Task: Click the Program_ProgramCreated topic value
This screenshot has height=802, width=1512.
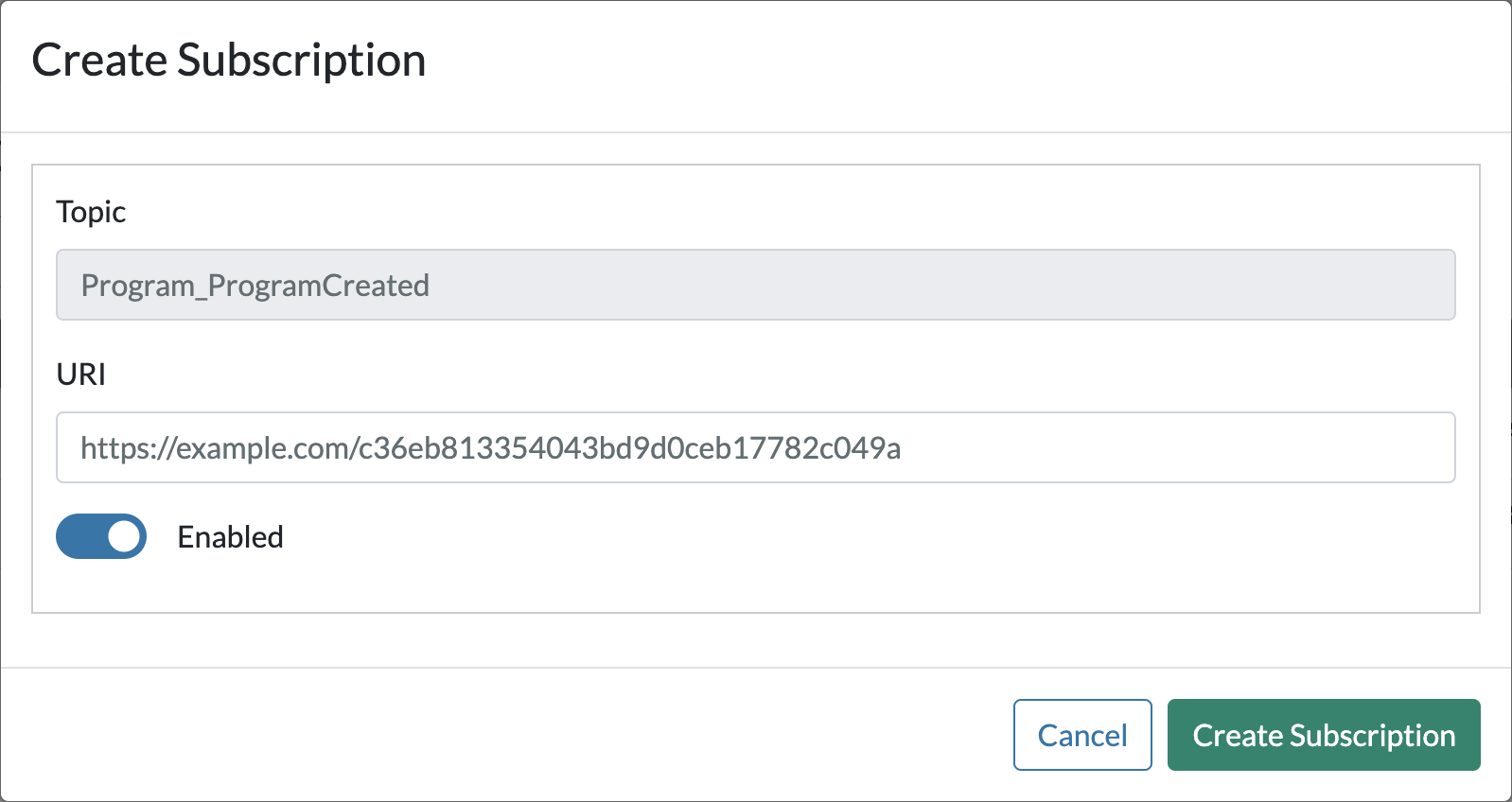Action: pyautogui.click(x=255, y=286)
